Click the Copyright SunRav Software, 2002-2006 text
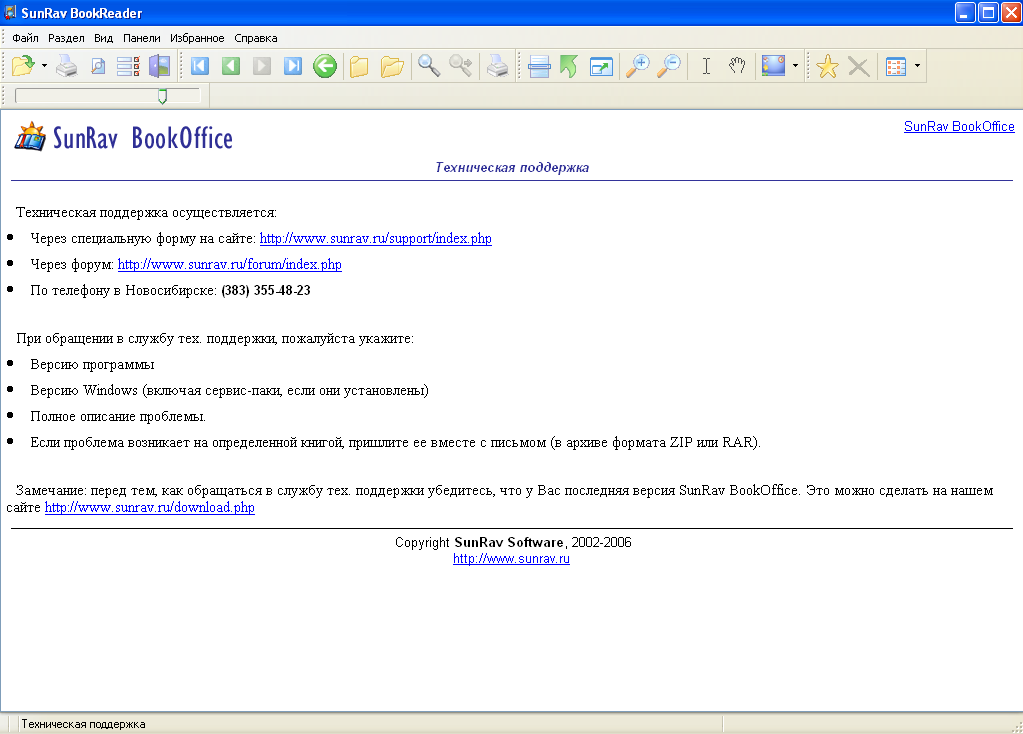The height and width of the screenshot is (734, 1023). 513,542
